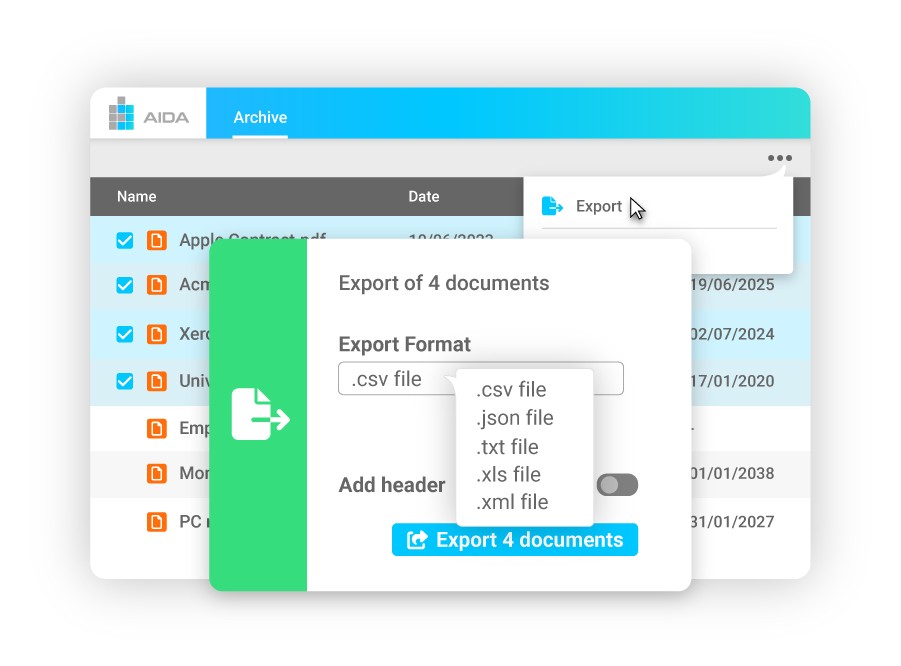Choose .xls file from the format list
This screenshot has width=901, height=666.
coord(508,474)
